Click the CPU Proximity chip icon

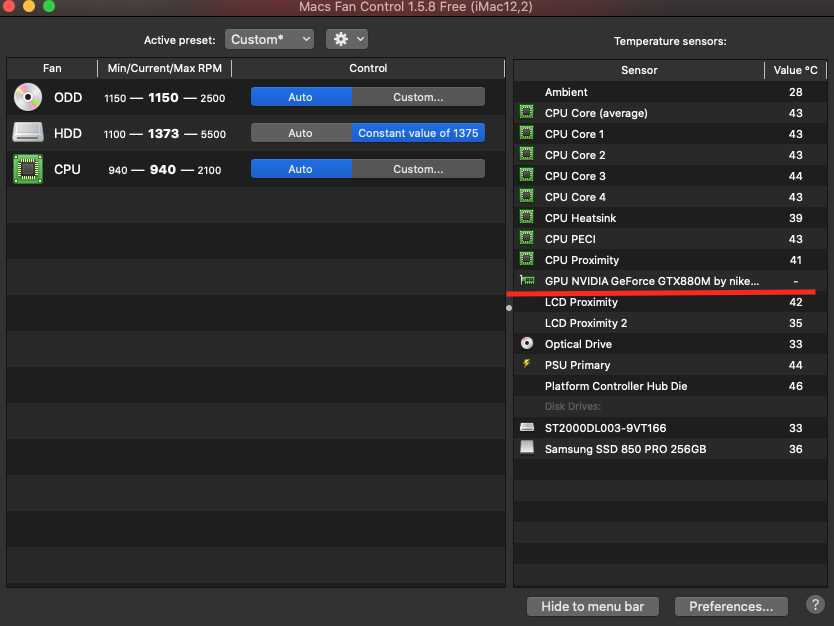click(527, 259)
